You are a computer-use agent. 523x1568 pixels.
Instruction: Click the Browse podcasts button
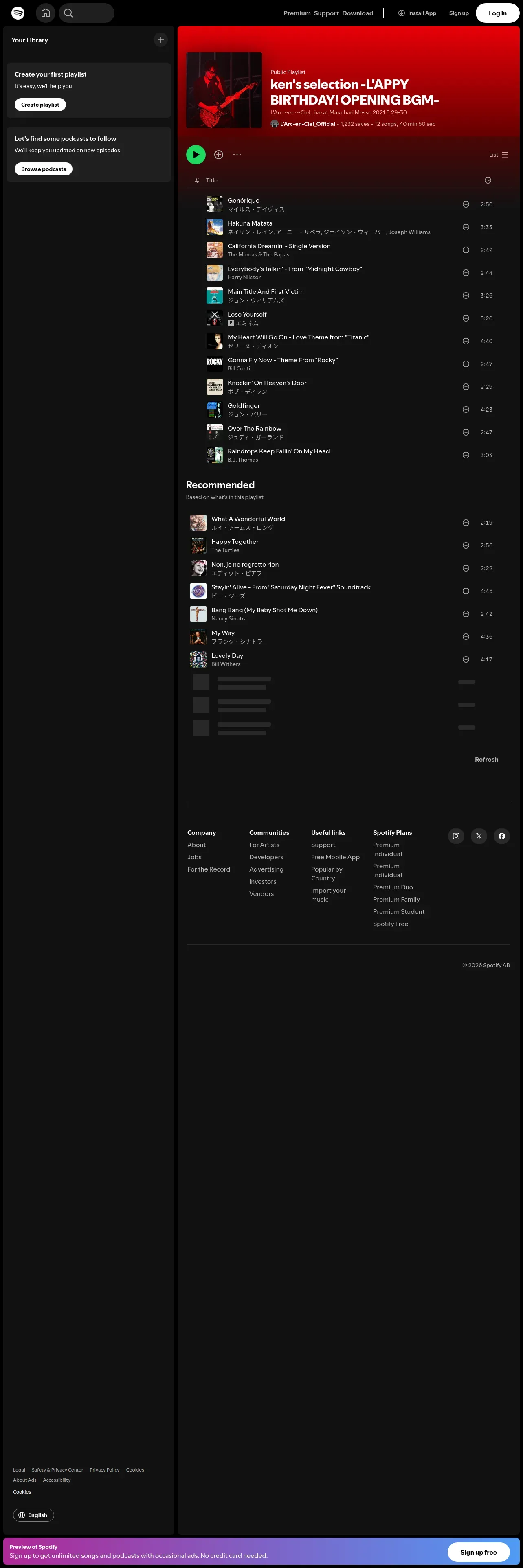coord(44,169)
